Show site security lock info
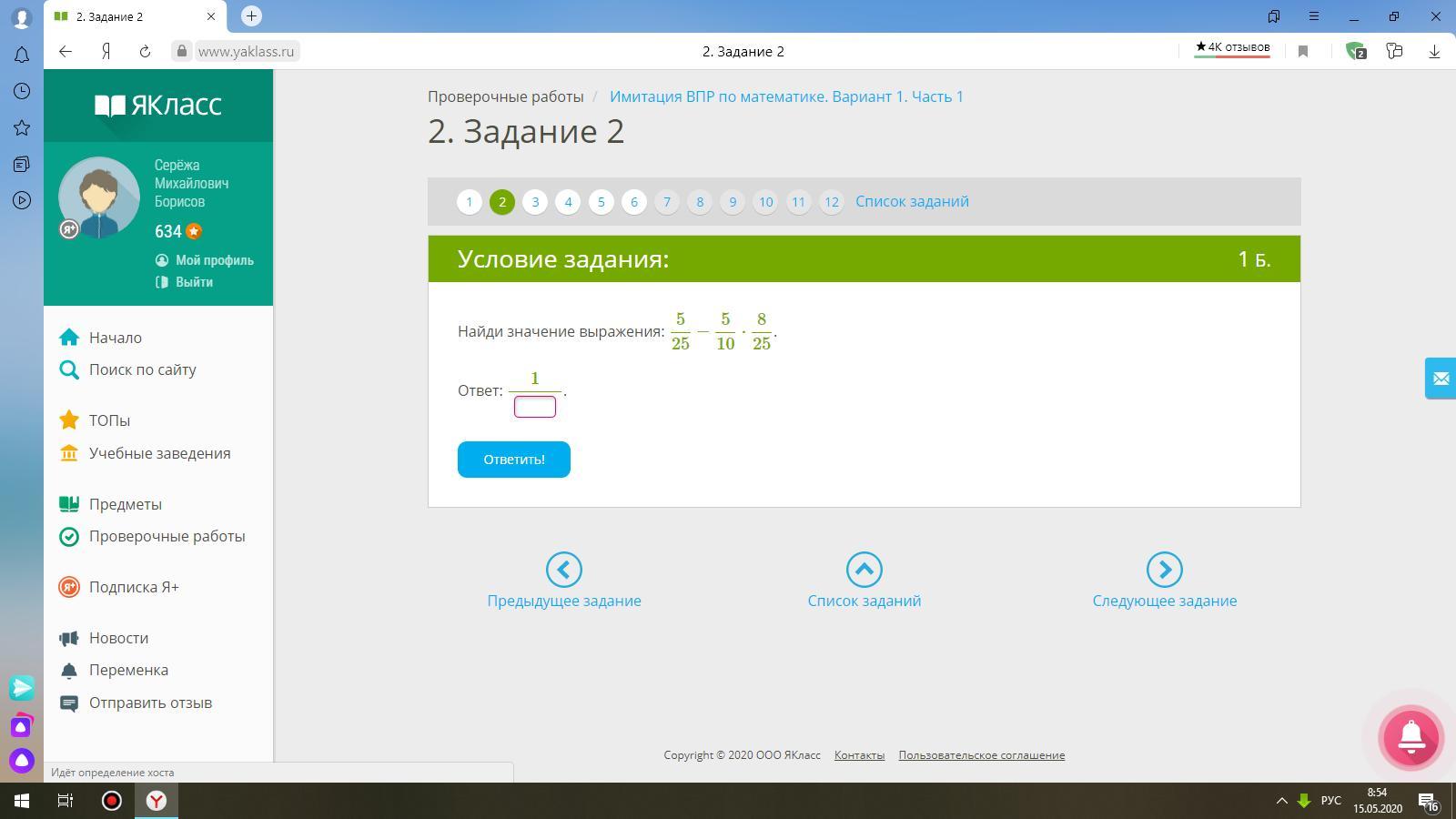Image resolution: width=1456 pixels, height=819 pixels. [182, 51]
